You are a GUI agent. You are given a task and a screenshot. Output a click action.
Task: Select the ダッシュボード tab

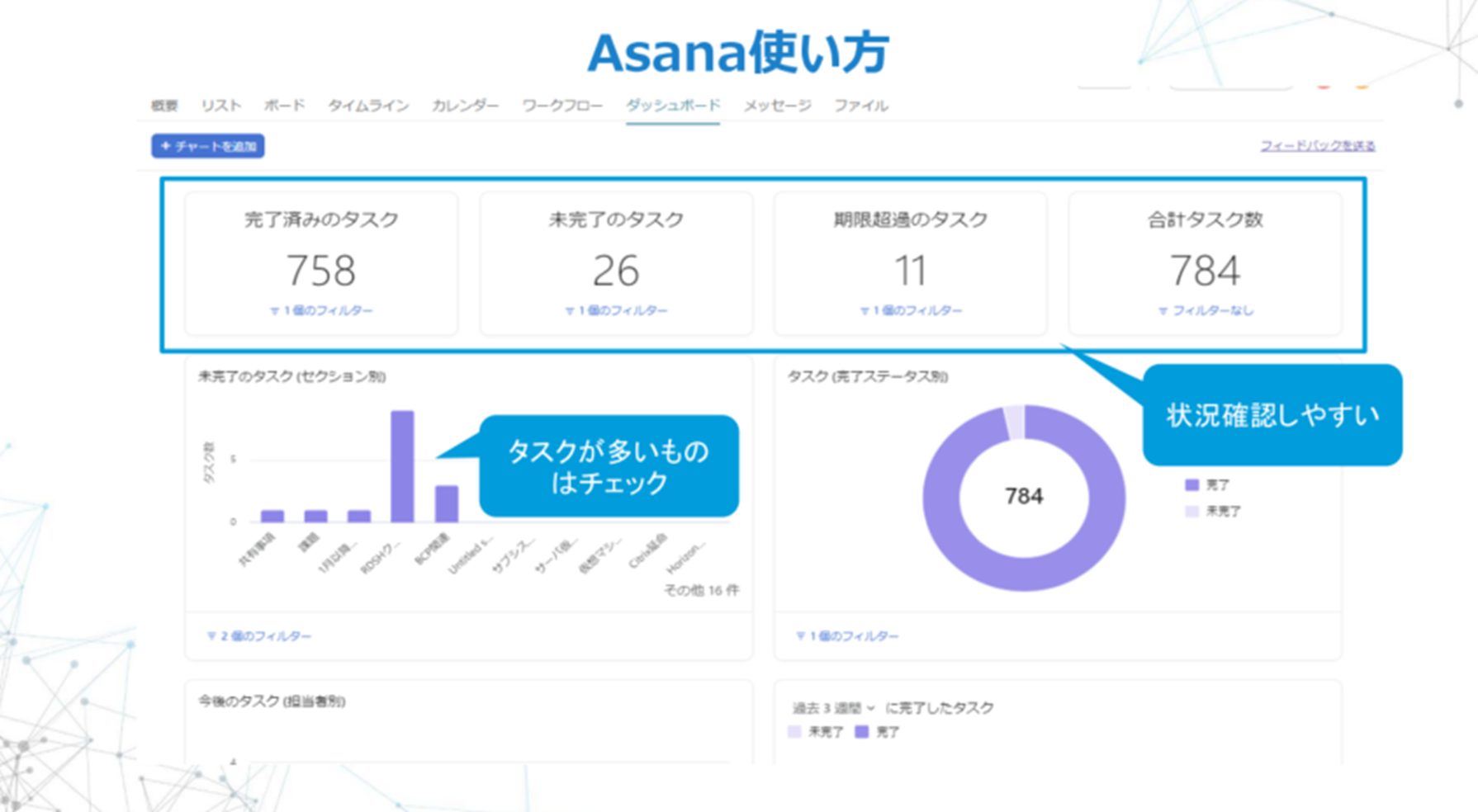[673, 106]
